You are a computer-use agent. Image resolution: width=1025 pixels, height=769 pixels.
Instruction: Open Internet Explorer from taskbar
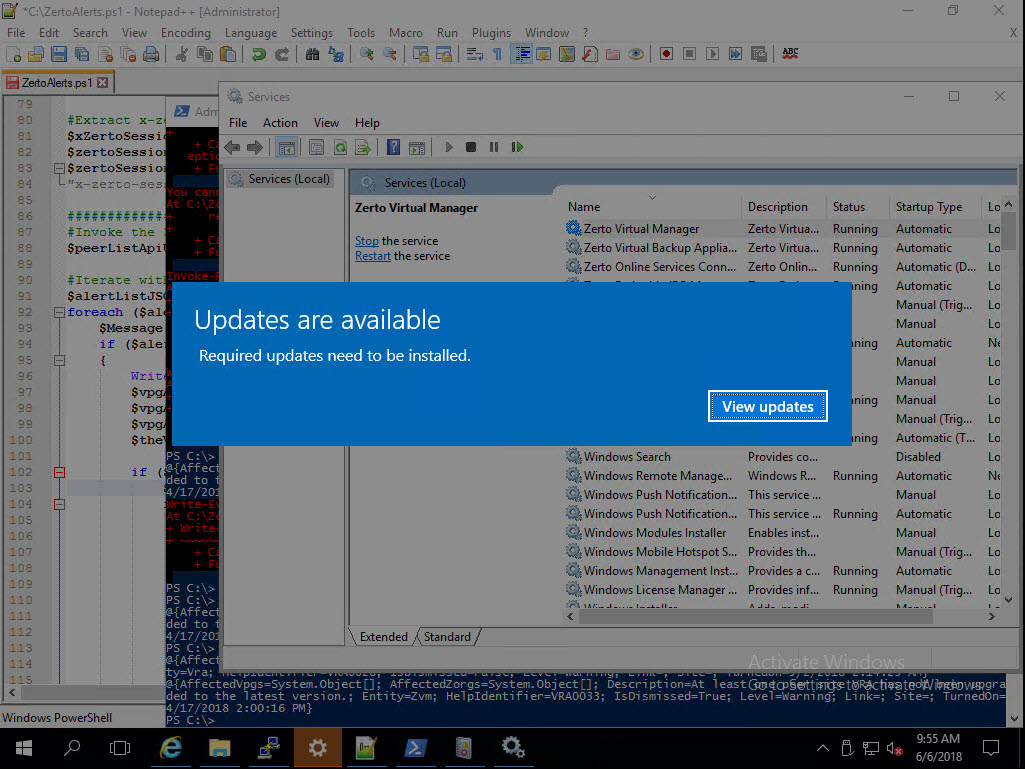coord(171,748)
